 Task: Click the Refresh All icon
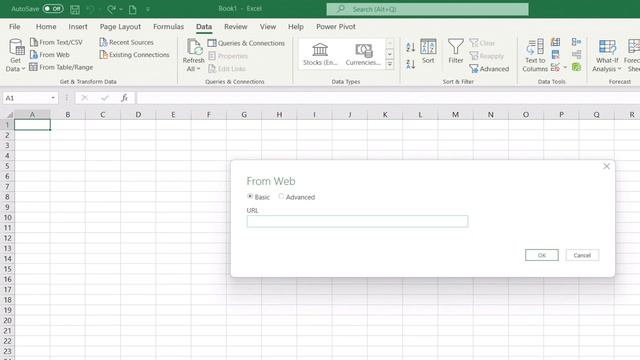pyautogui.click(x=194, y=47)
